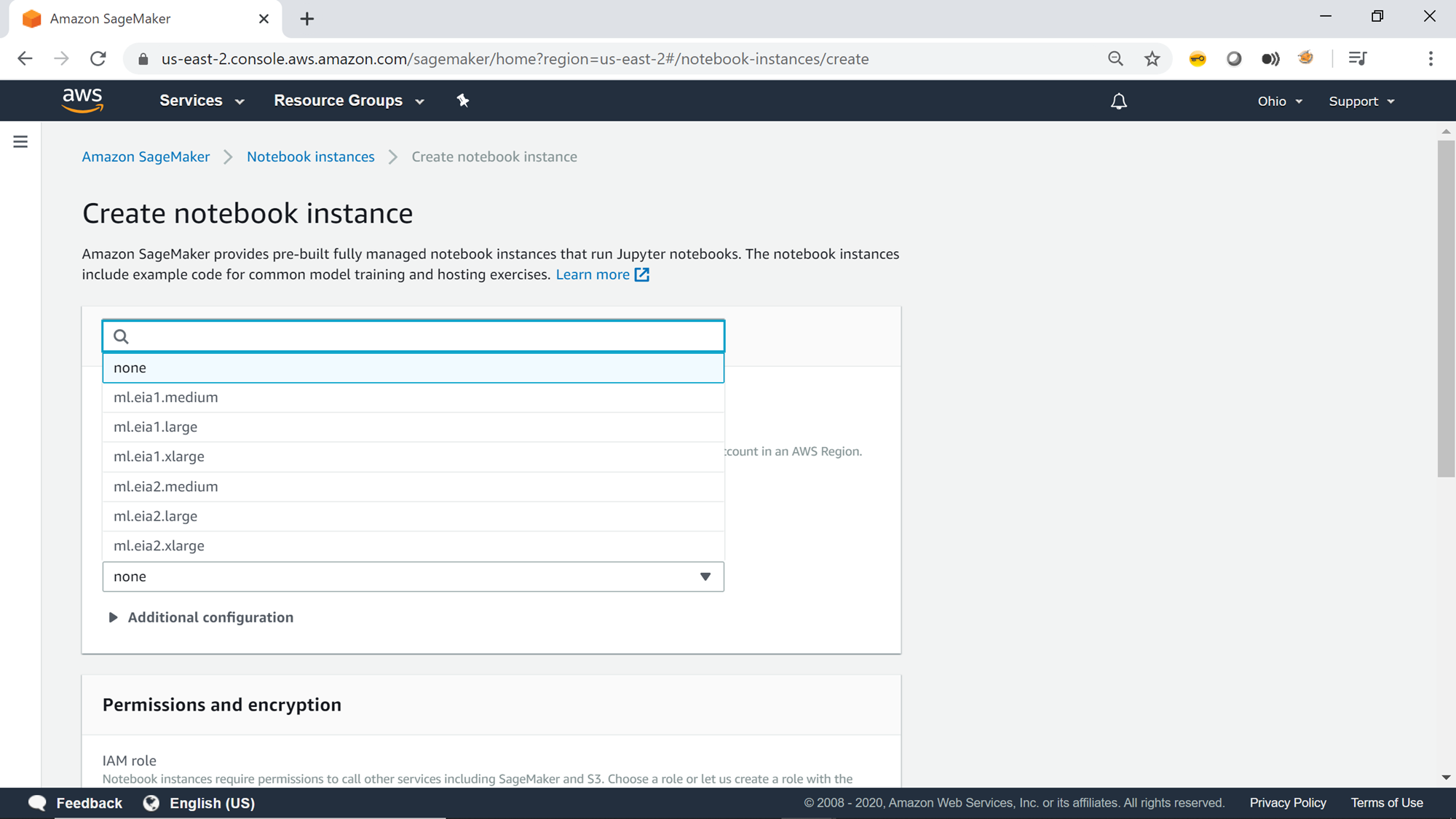Click the pin shortcut icon in navbar
The image size is (1456, 819).
pos(463,100)
